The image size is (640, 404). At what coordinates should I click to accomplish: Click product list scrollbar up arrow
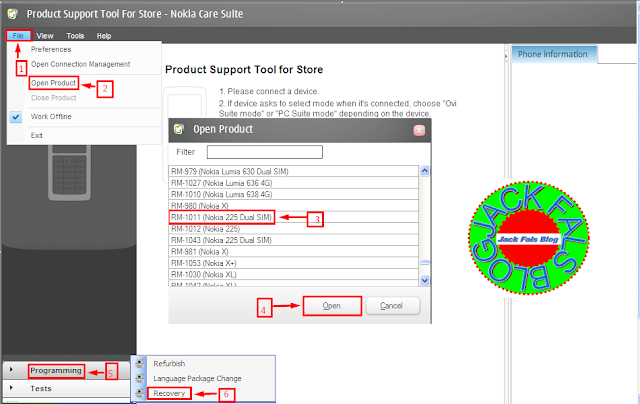pyautogui.click(x=424, y=171)
